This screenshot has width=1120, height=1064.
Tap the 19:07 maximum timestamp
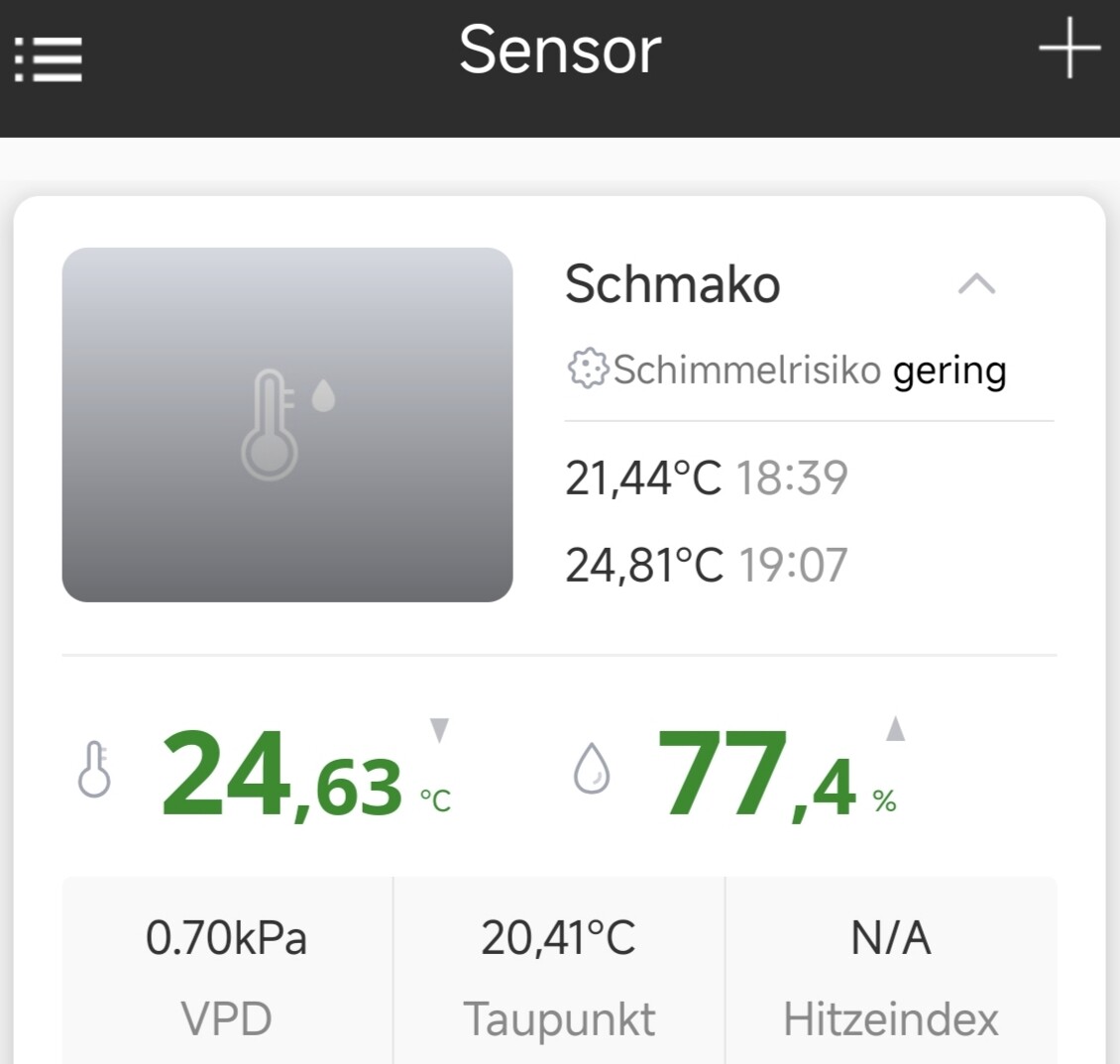pyautogui.click(x=793, y=566)
